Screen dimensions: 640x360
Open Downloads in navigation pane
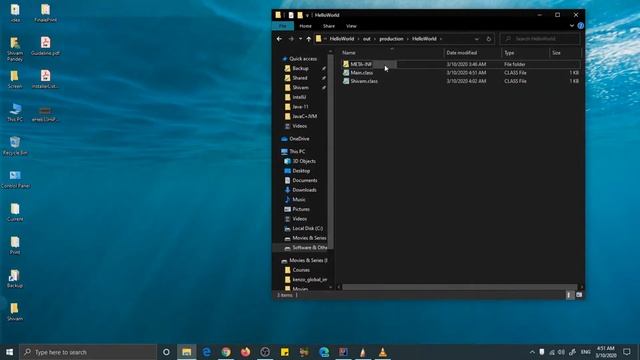click(304, 190)
